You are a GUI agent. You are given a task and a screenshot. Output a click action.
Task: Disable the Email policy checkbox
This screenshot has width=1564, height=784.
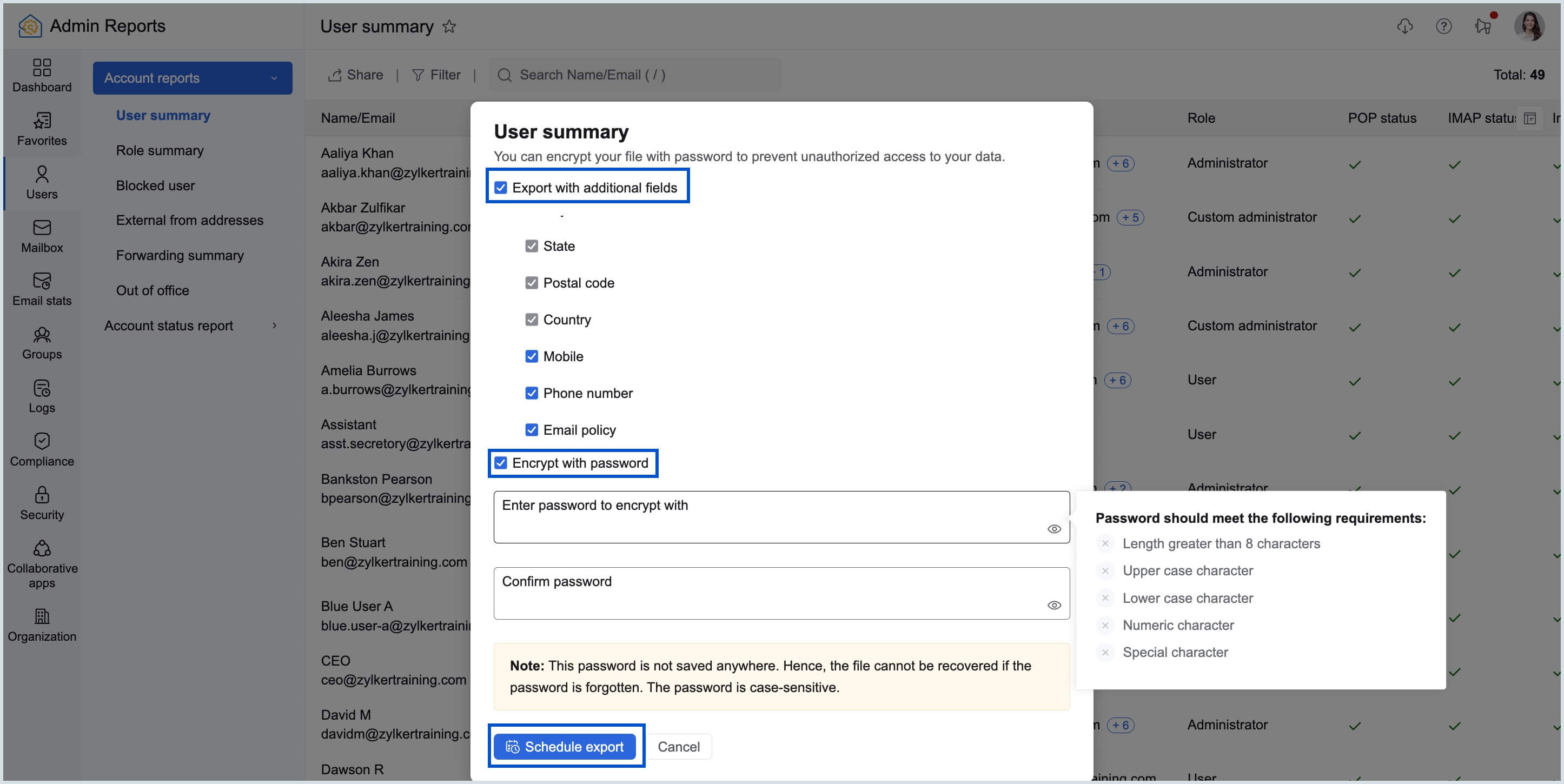[x=531, y=430]
